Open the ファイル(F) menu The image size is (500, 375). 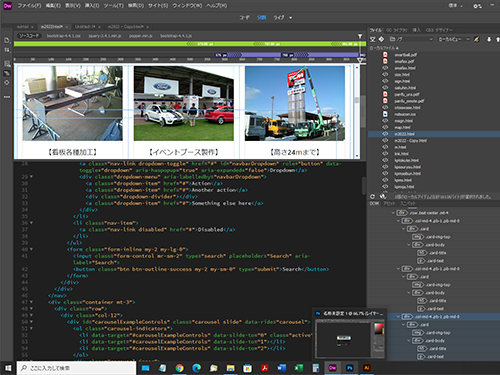pos(29,6)
